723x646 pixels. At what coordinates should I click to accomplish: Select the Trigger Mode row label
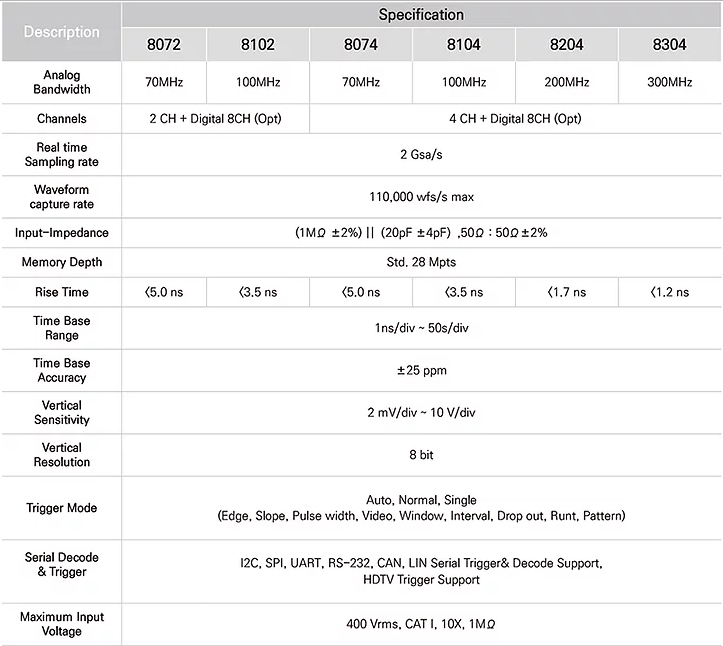[x=61, y=508]
